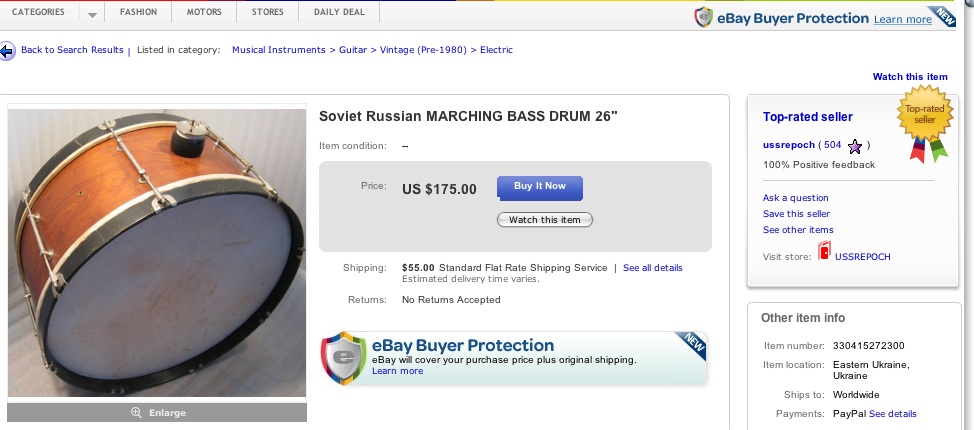
Task: Open PayPal See details link
Action: 892,414
